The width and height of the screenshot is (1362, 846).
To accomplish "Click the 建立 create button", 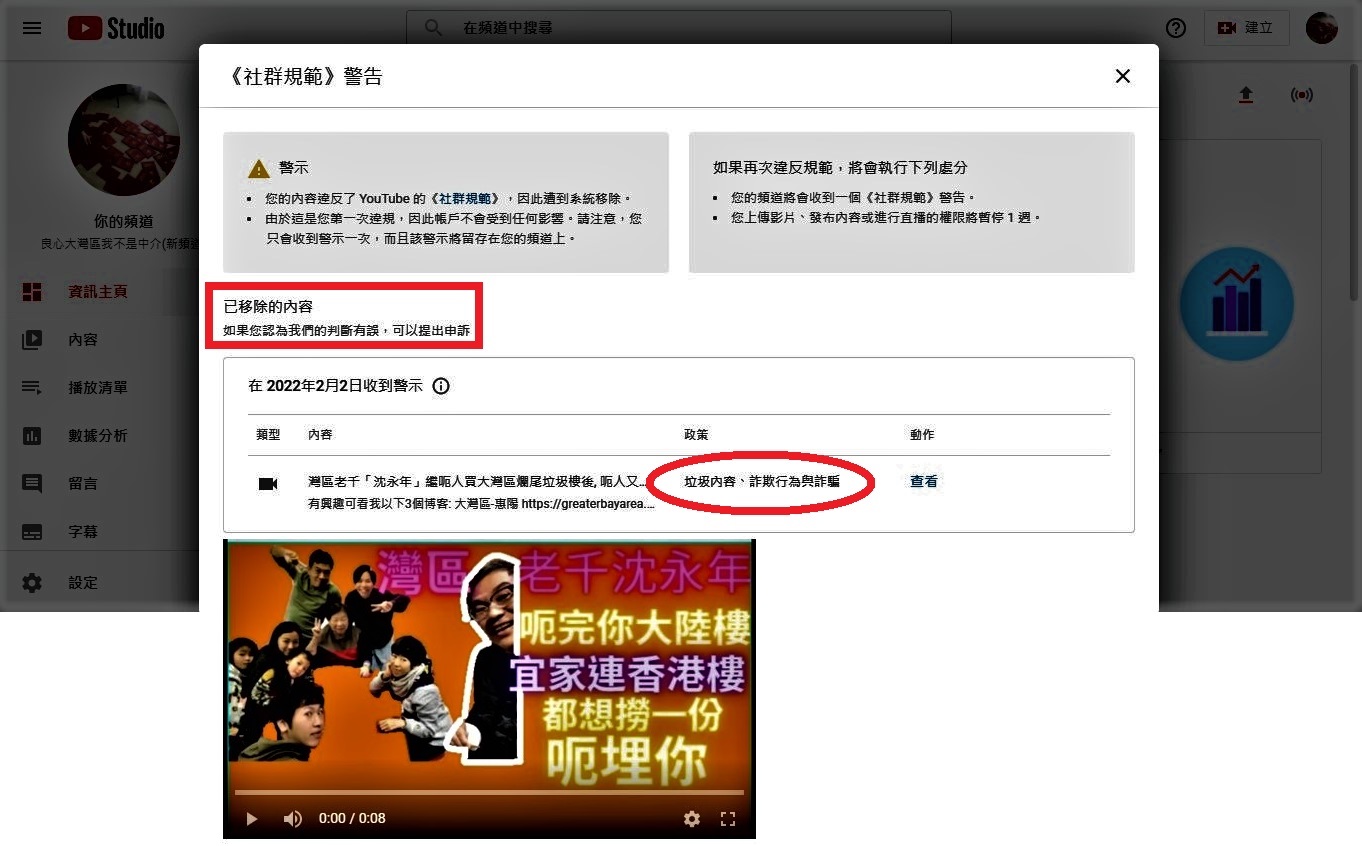I will [1246, 28].
